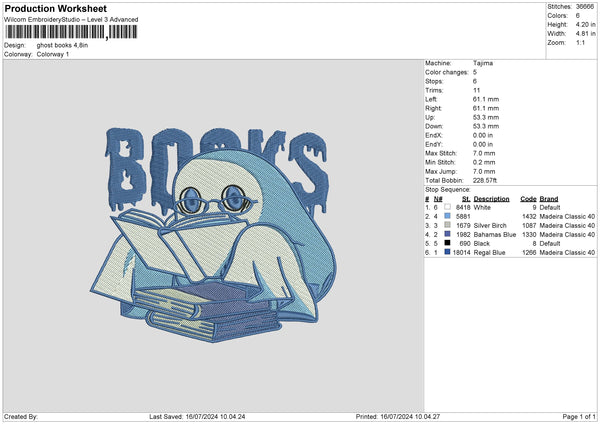Click the design name 'ghost books 4,8in'
The height and width of the screenshot is (424, 600).
pyautogui.click(x=62, y=45)
